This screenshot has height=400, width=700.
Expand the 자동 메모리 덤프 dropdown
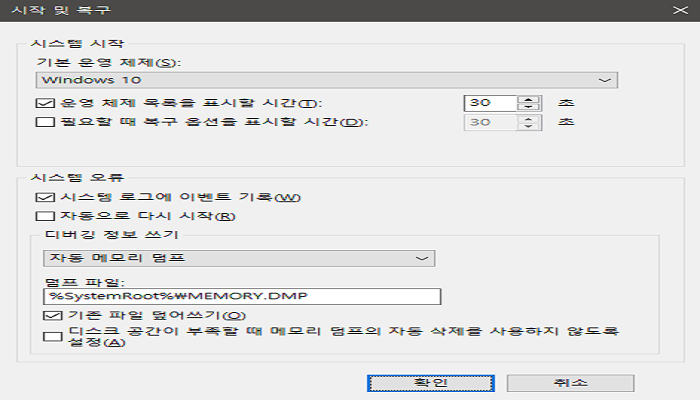pos(234,259)
